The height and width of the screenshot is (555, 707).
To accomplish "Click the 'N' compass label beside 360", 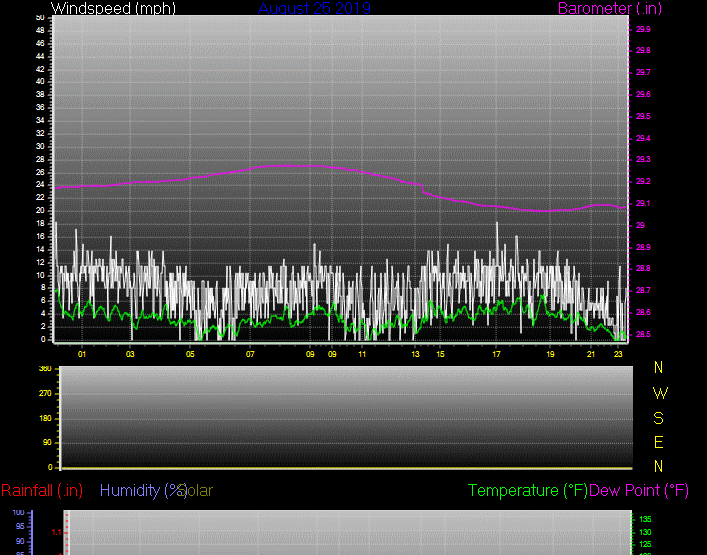I will click(x=658, y=368).
